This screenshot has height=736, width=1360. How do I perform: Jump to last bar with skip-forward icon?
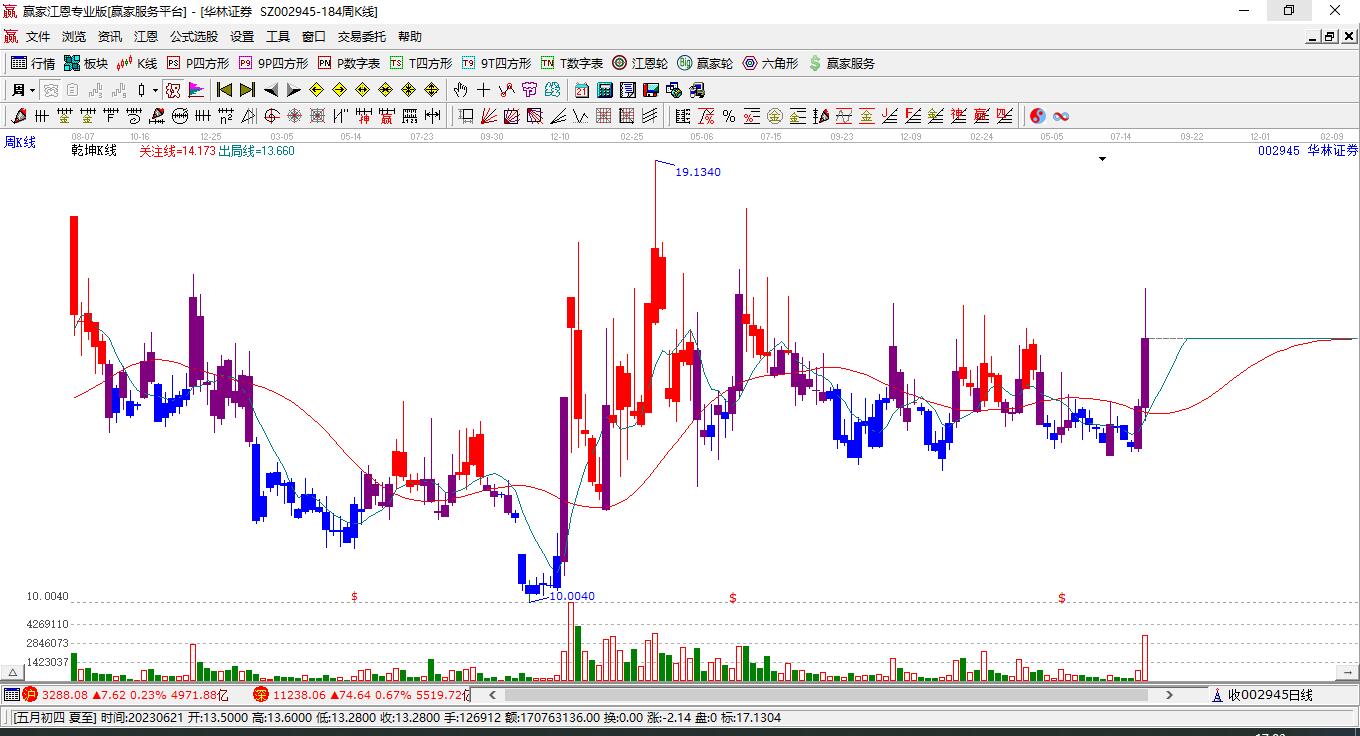pyautogui.click(x=247, y=90)
